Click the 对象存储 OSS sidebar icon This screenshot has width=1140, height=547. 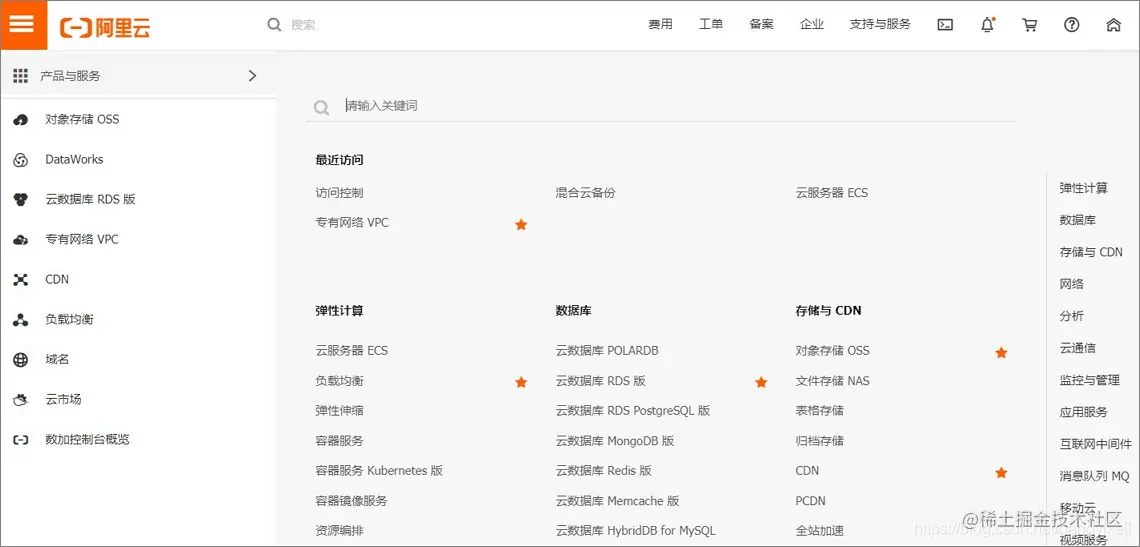tap(21, 120)
